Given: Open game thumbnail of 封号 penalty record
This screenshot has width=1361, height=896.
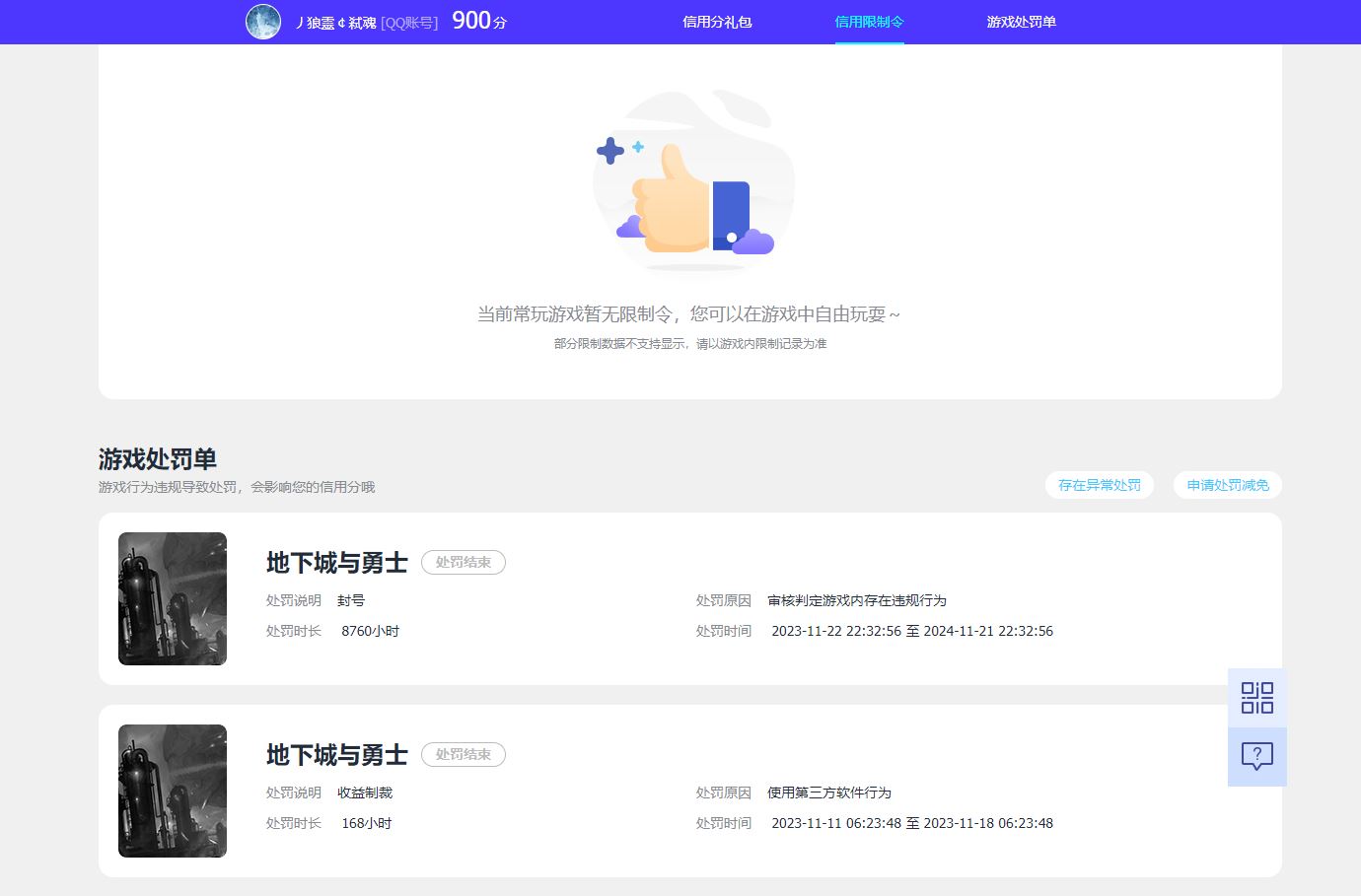Looking at the screenshot, I should pos(173,599).
